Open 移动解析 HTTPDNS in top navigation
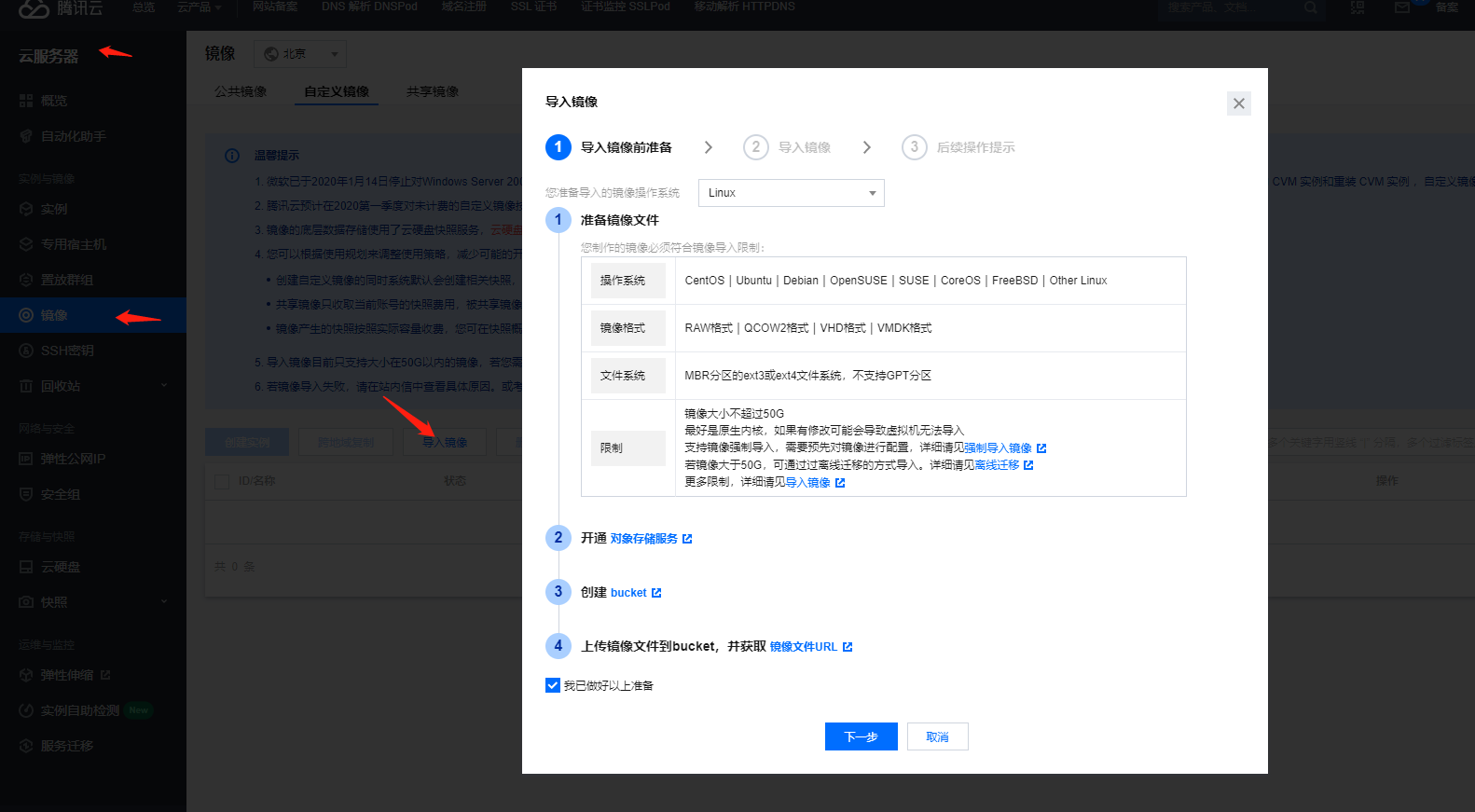 (x=745, y=7)
